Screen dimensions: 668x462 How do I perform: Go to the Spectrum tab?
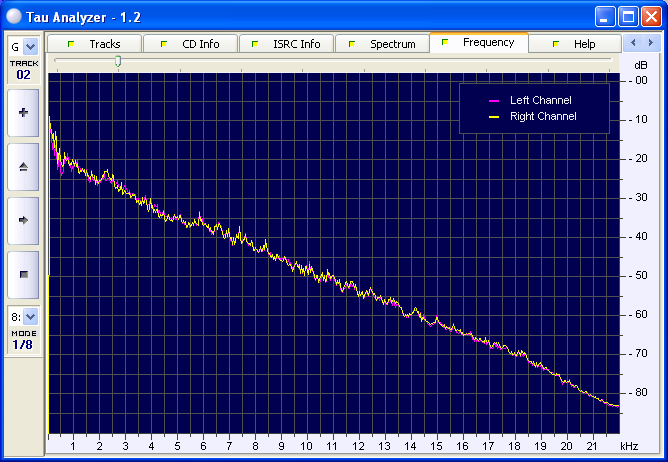tap(382, 44)
